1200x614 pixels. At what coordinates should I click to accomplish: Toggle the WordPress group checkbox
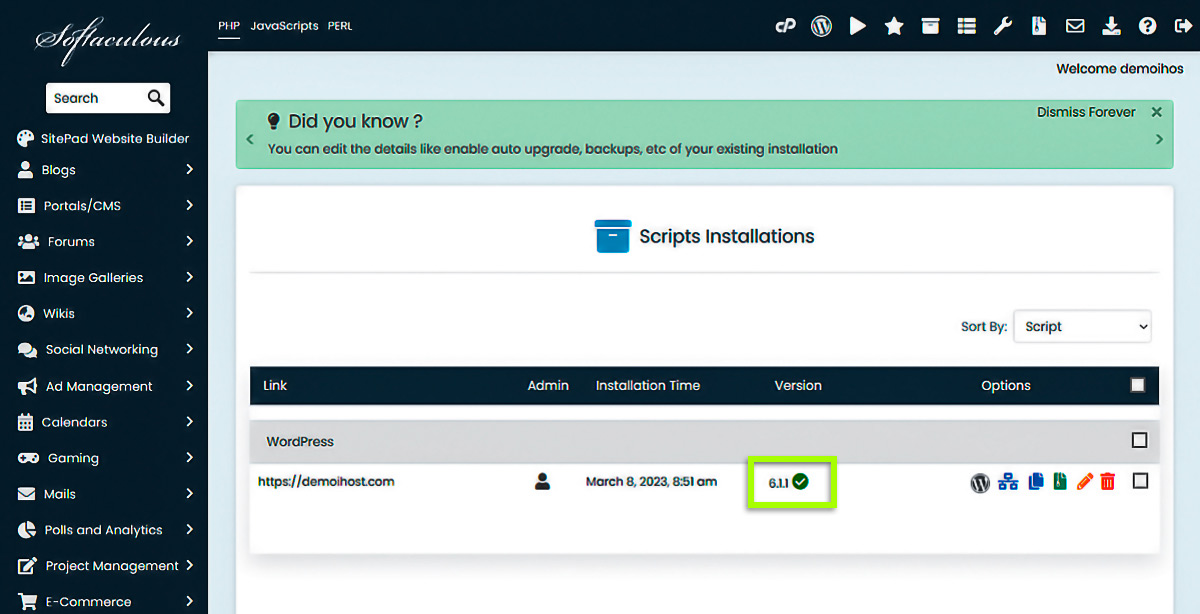pos(1140,440)
